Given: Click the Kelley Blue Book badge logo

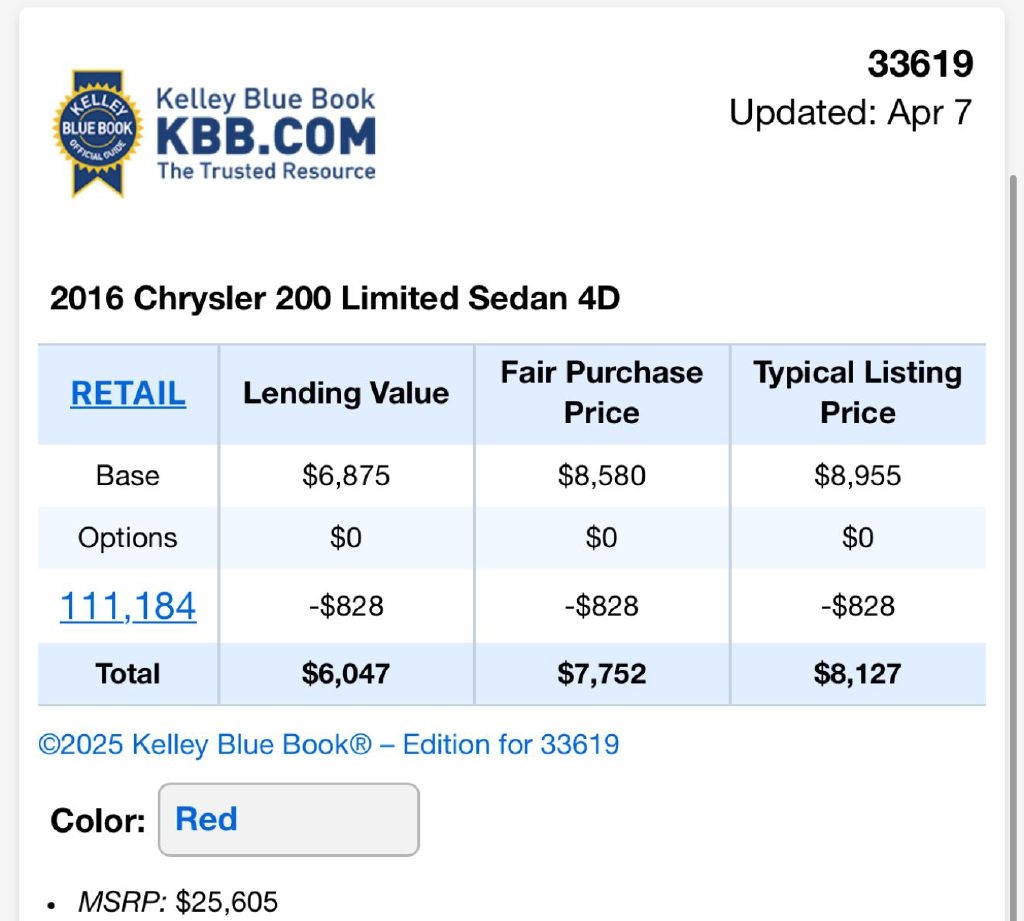Looking at the screenshot, I should pos(97,132).
